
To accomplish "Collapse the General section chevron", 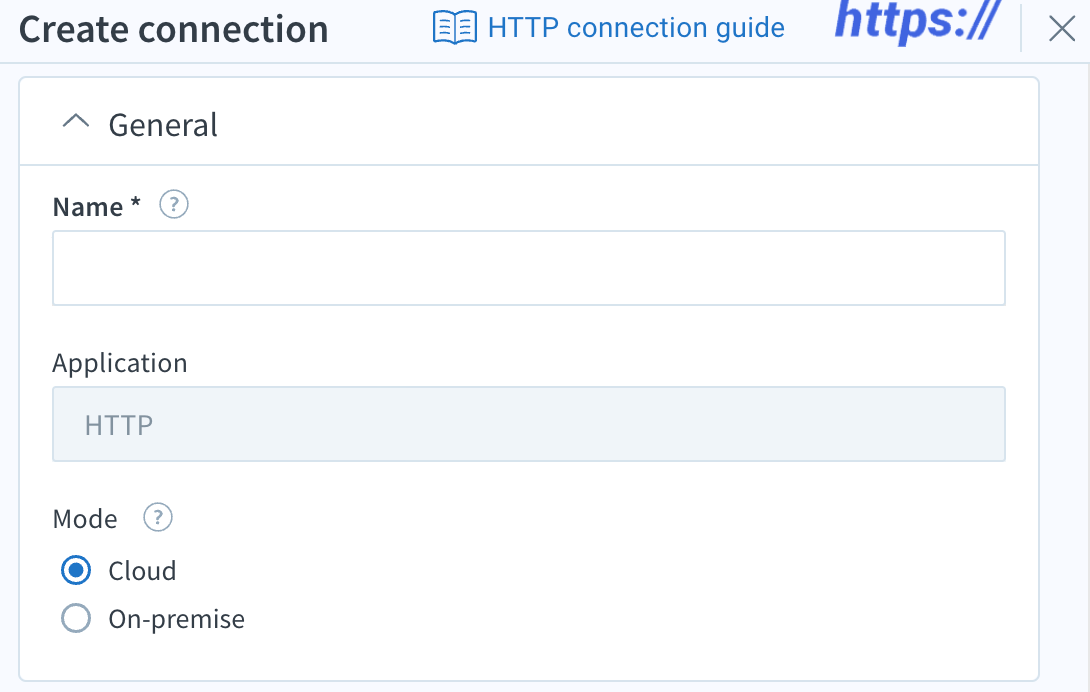I will click(x=76, y=122).
